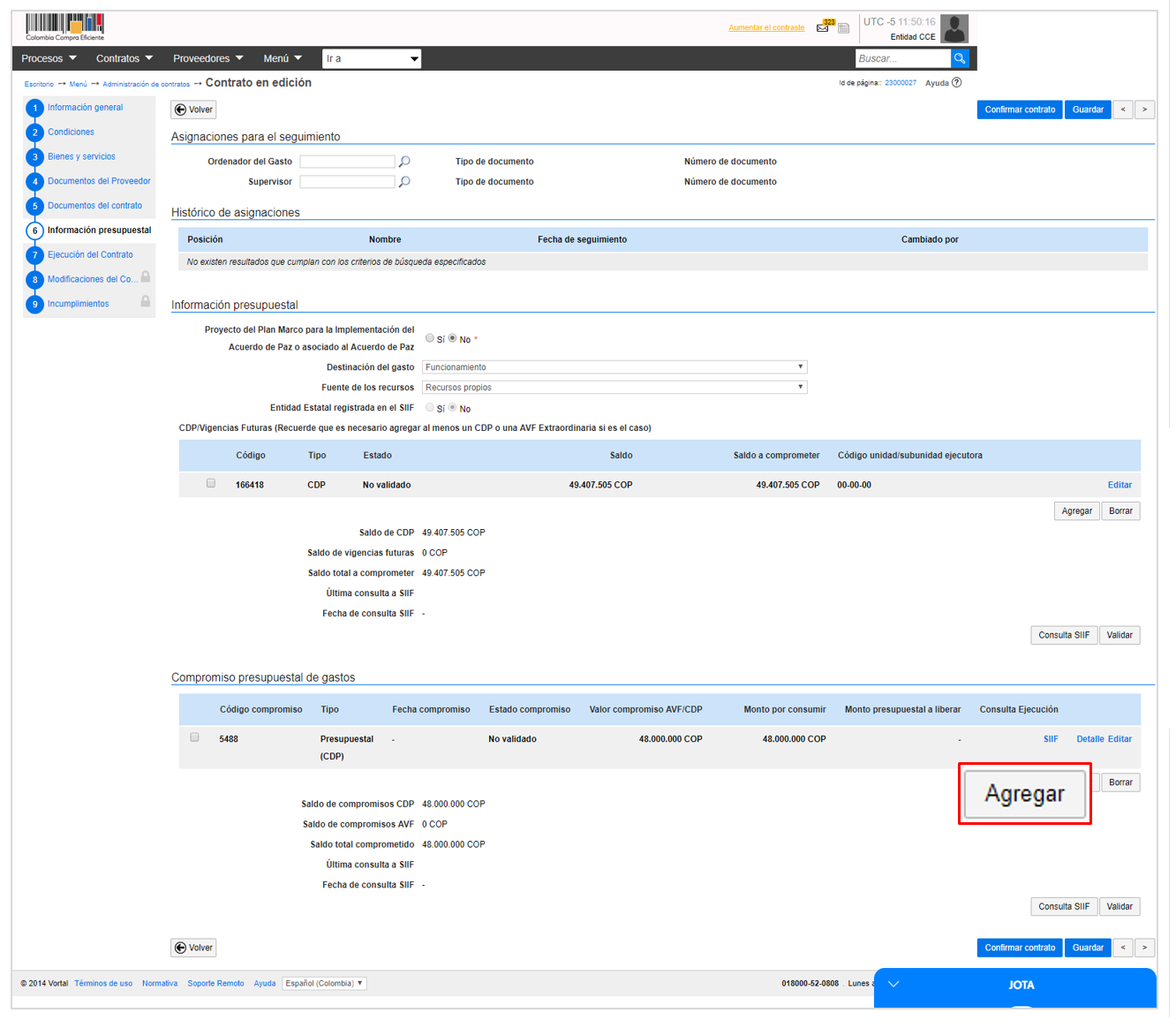Open the Destinación del gasto dropdown
This screenshot has height=1028, width=1176.
614,367
